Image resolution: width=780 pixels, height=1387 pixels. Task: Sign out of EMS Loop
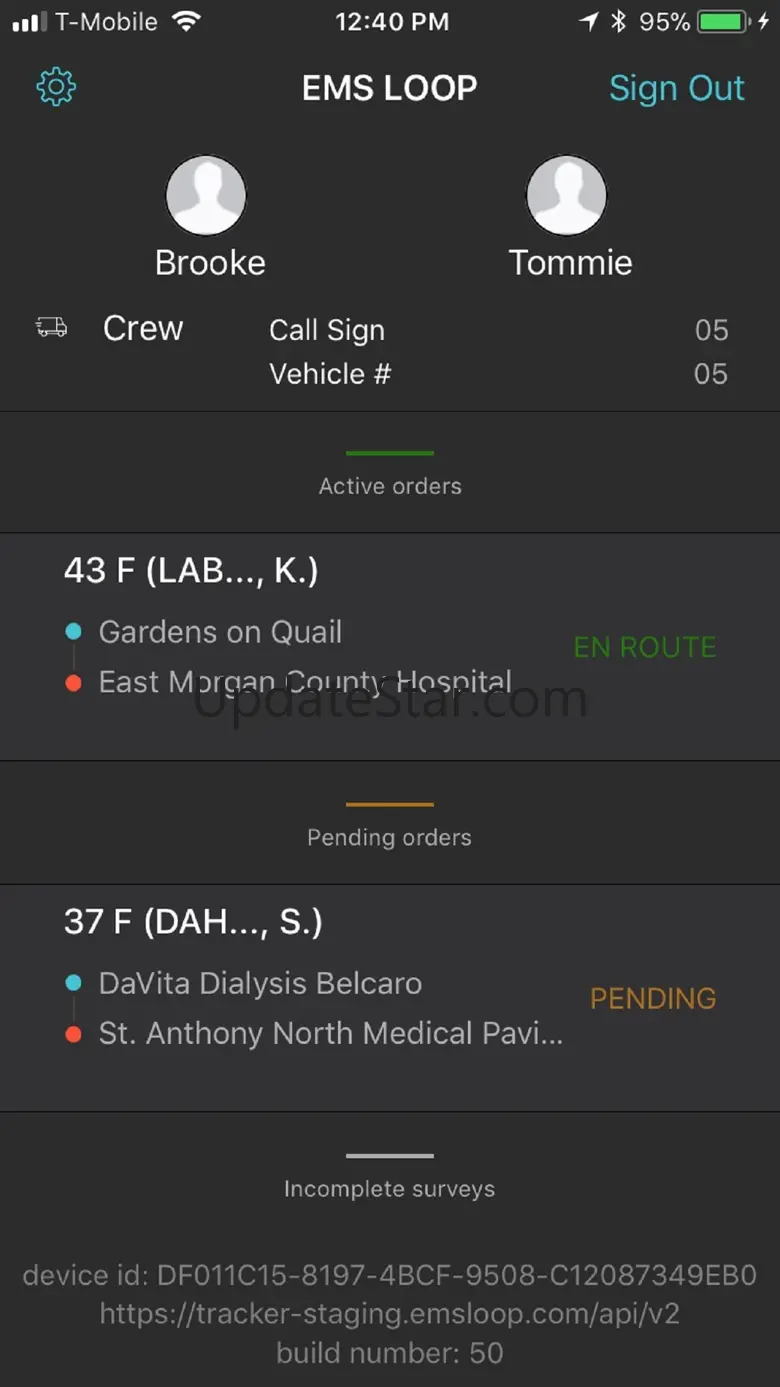677,88
